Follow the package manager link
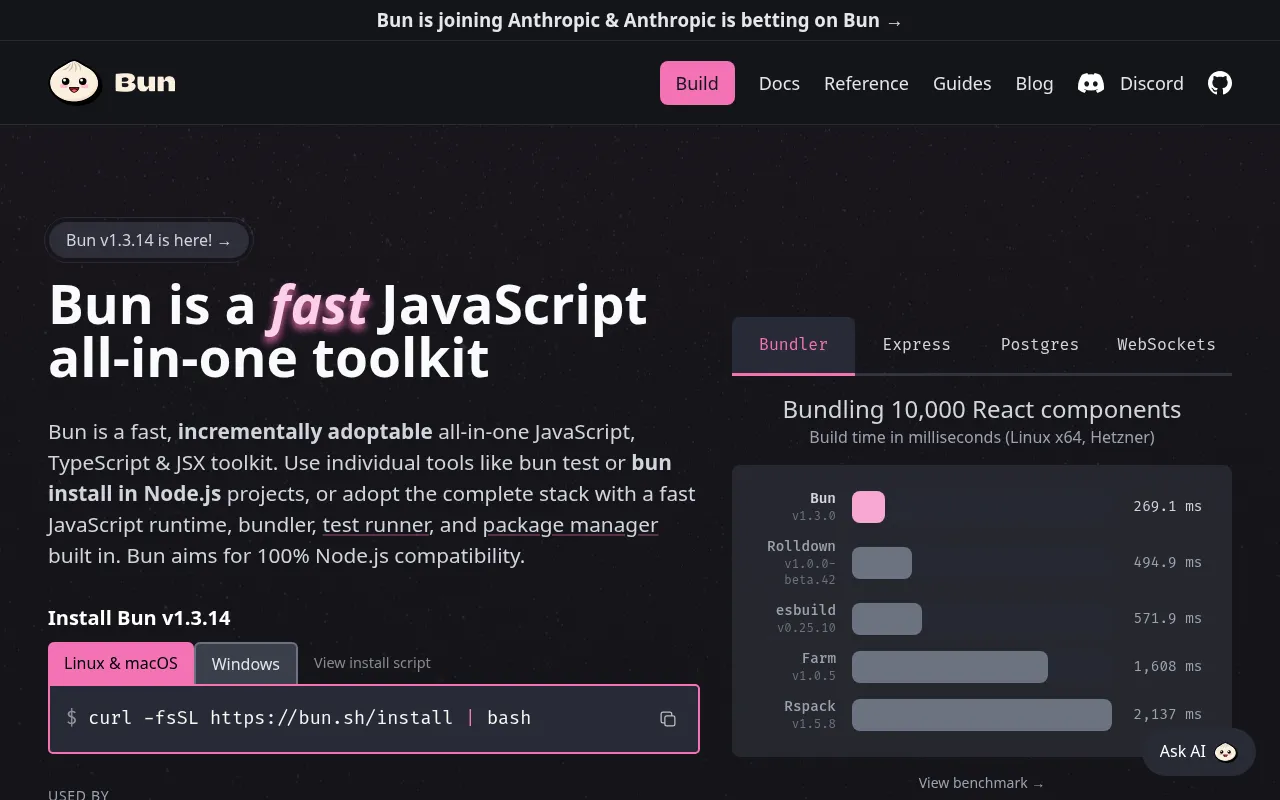Viewport: 1280px width, 800px height. pos(570,525)
